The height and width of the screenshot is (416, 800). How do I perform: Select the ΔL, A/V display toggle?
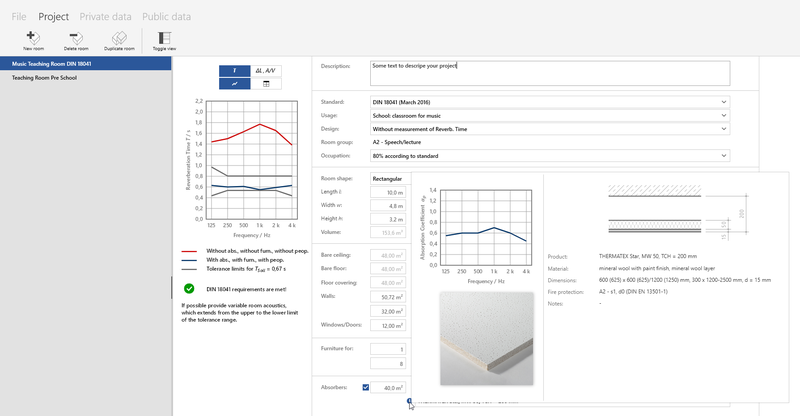tap(266, 71)
